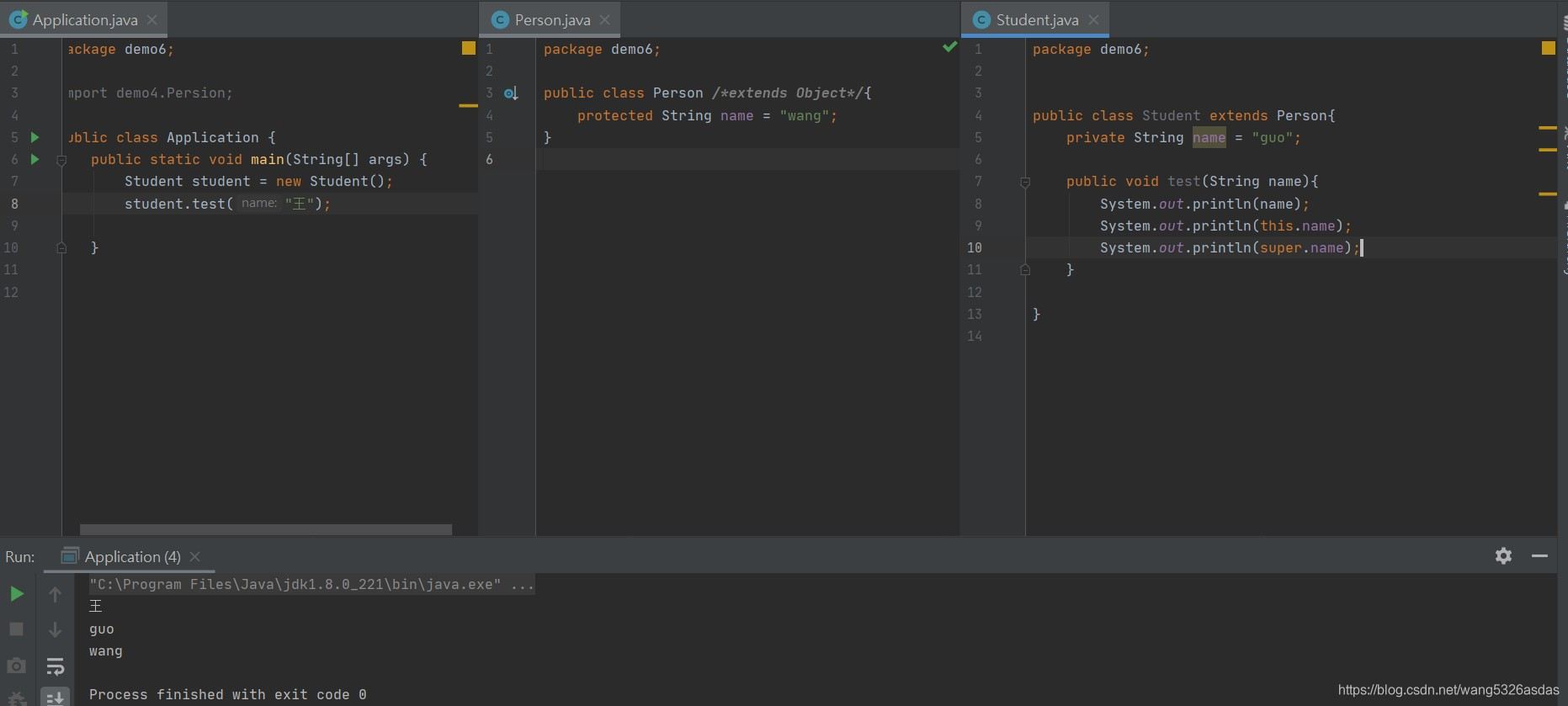Click the fold end marker of test method
Image resolution: width=1568 pixels, height=706 pixels.
coord(1025,269)
